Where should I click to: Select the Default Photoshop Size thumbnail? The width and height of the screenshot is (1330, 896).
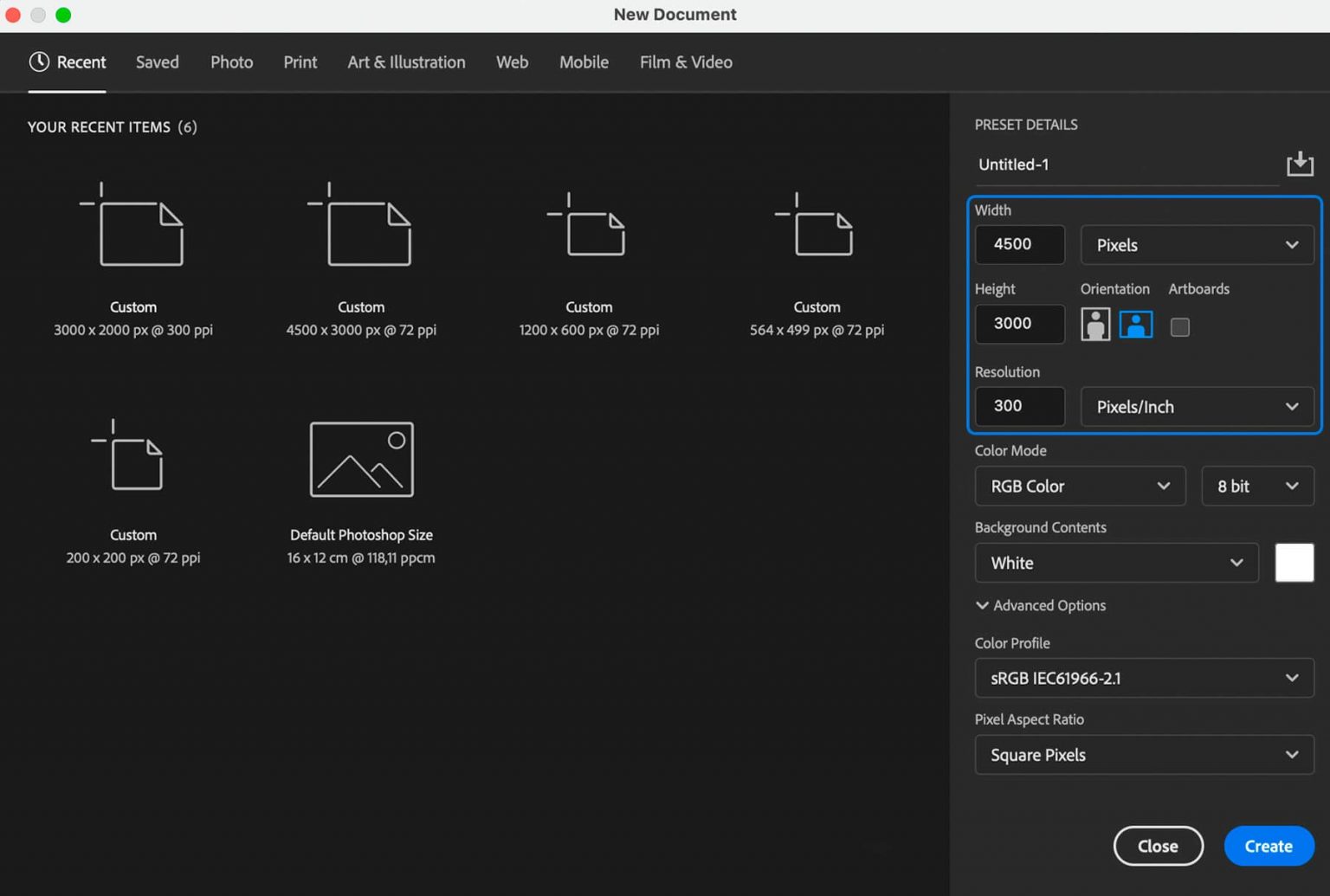pyautogui.click(x=361, y=460)
